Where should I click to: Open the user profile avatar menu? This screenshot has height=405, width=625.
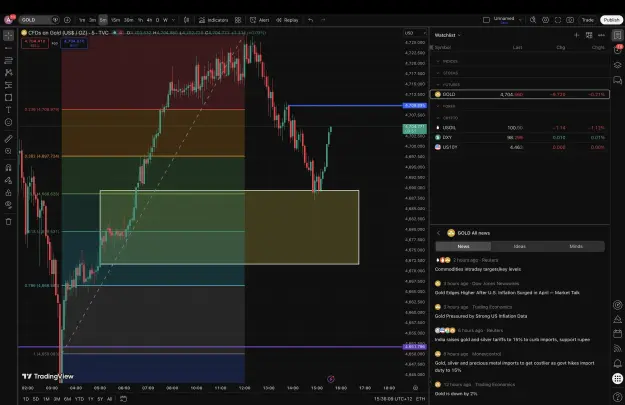(9, 20)
